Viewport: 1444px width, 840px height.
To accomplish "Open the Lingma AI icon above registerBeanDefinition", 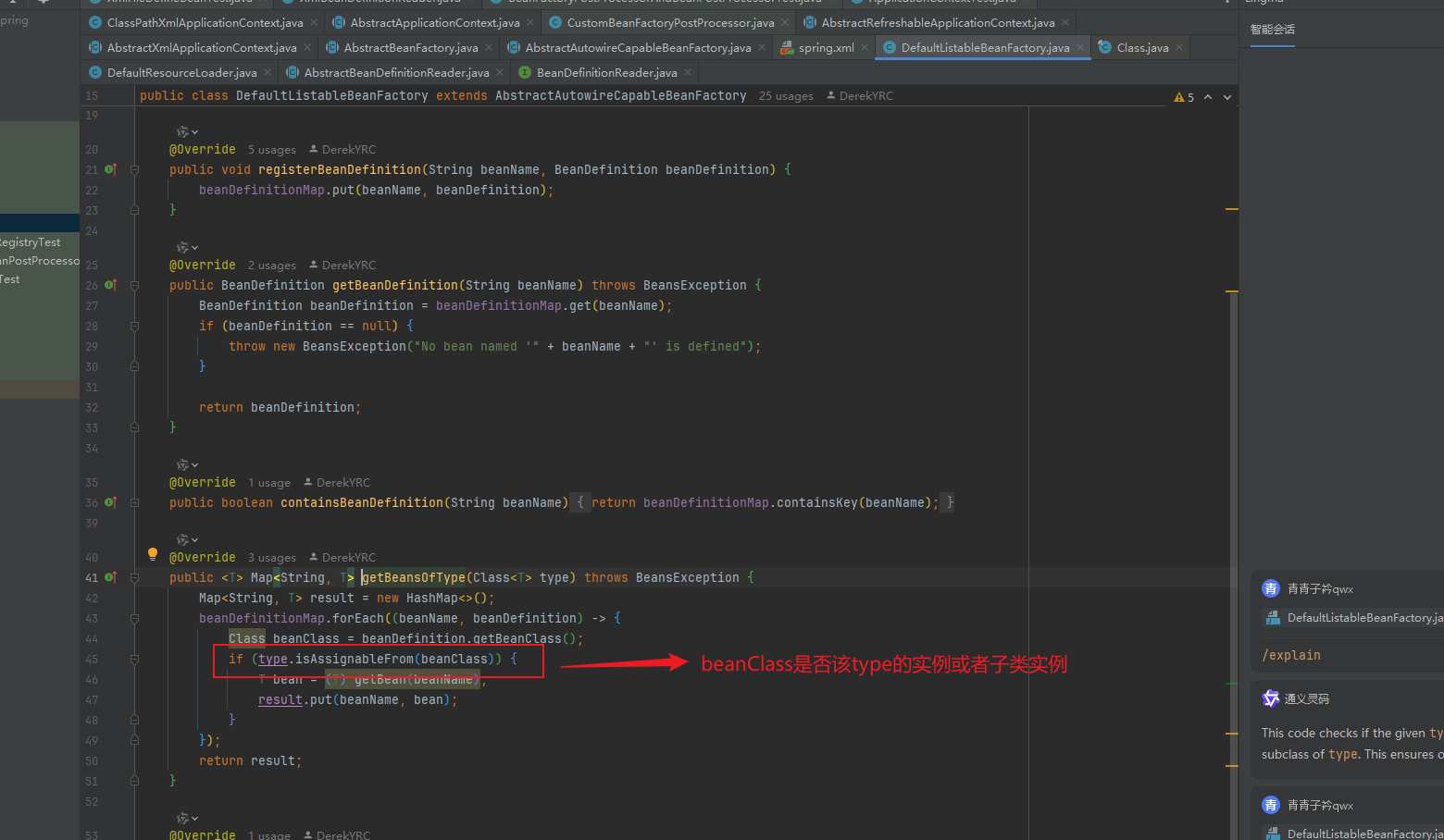I will (183, 132).
